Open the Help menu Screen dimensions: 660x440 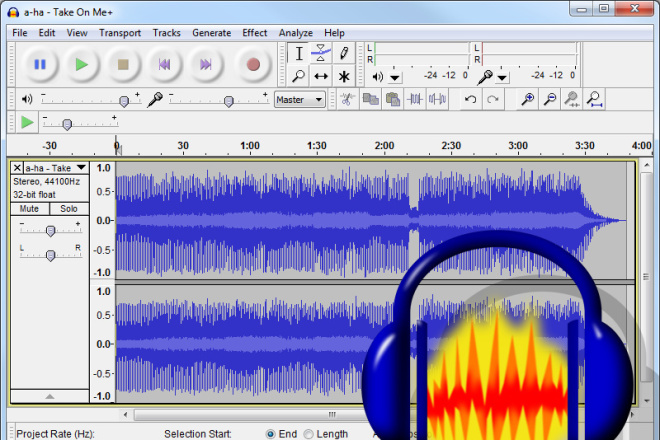[334, 33]
